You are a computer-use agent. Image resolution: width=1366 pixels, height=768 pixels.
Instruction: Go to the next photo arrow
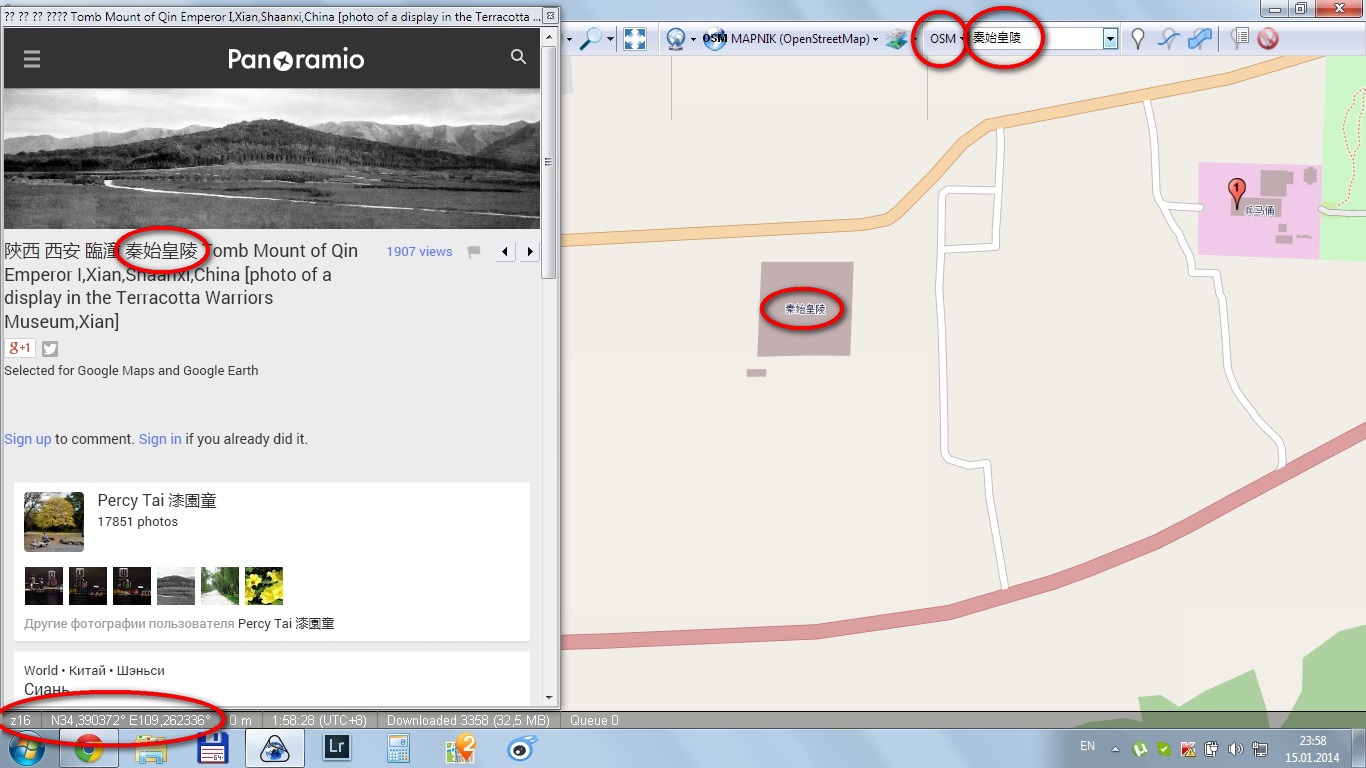530,252
